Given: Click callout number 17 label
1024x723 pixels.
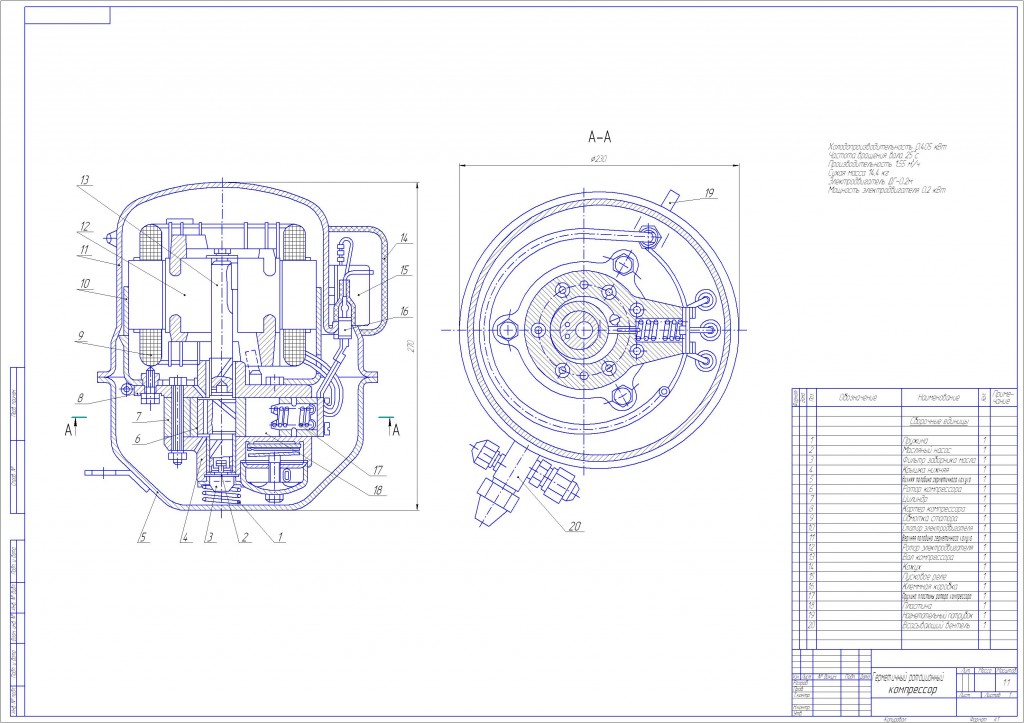Looking at the screenshot, I should click(x=379, y=469).
